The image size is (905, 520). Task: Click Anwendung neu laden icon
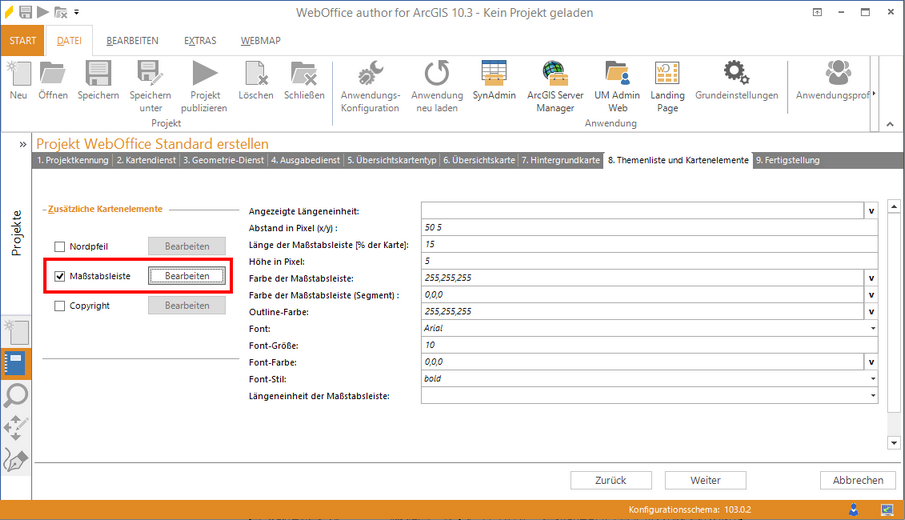coord(437,75)
